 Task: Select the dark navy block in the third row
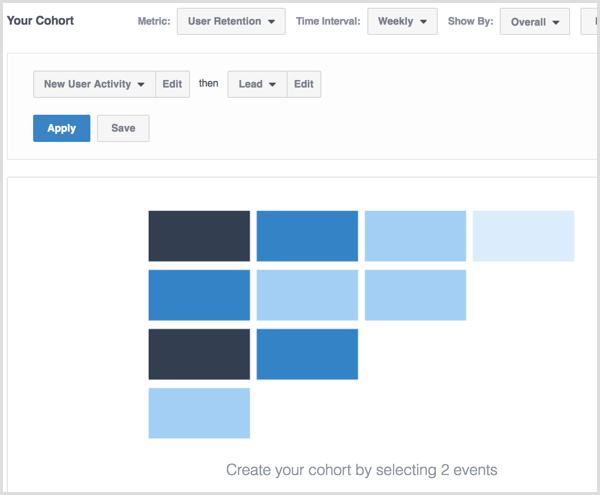coord(199,354)
